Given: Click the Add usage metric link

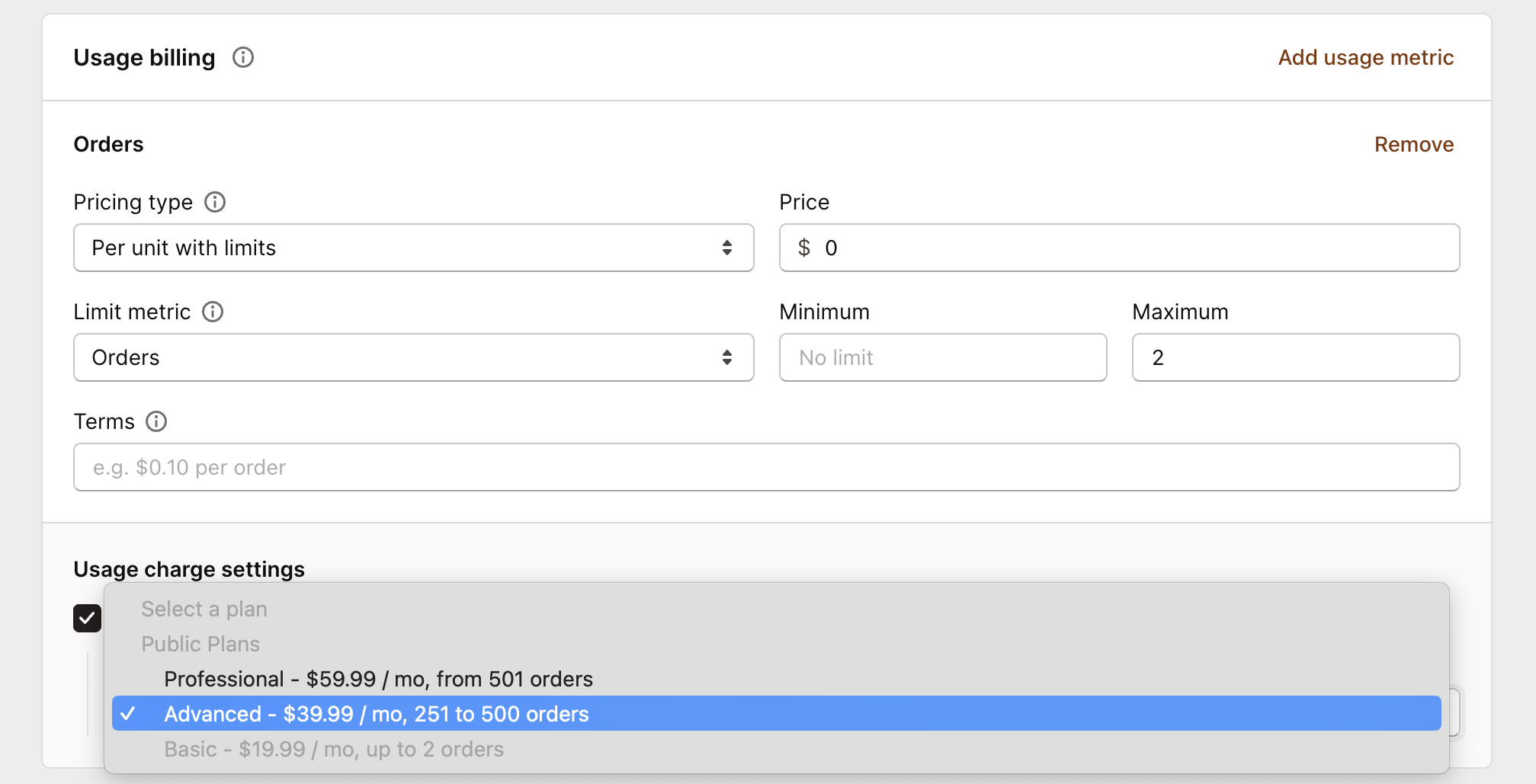Looking at the screenshot, I should tap(1365, 57).
